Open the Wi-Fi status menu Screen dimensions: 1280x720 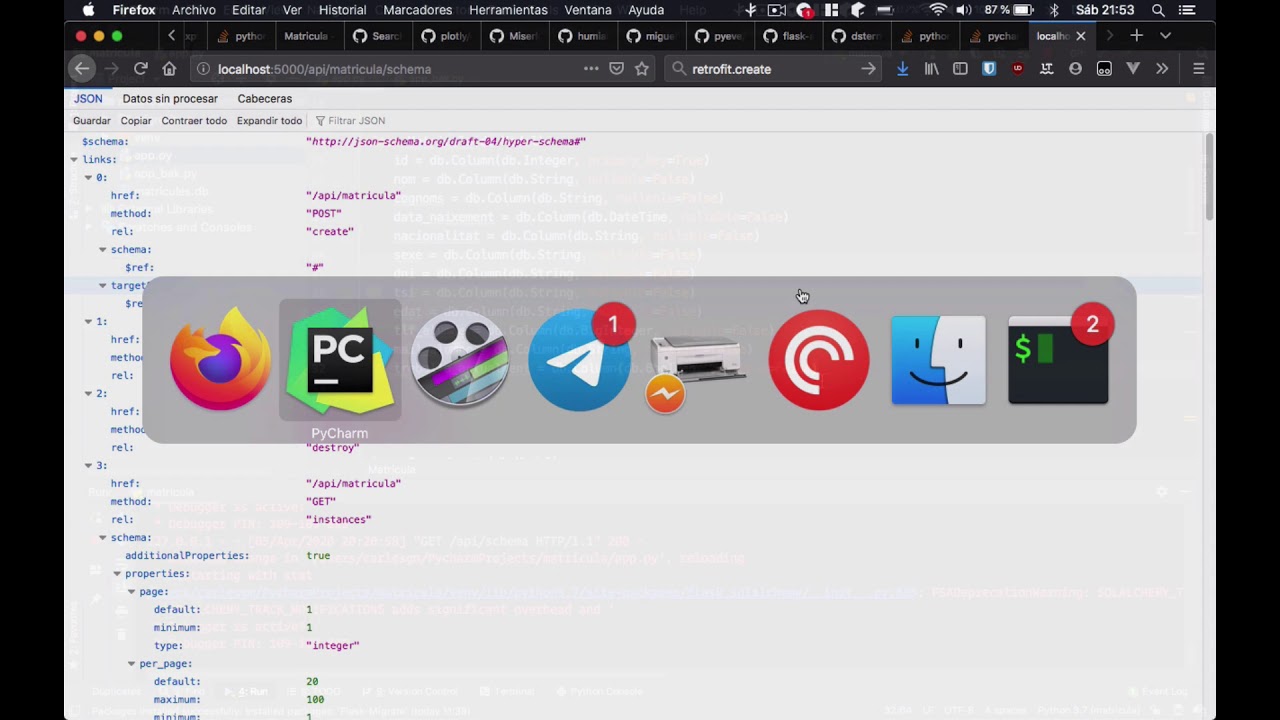937,10
